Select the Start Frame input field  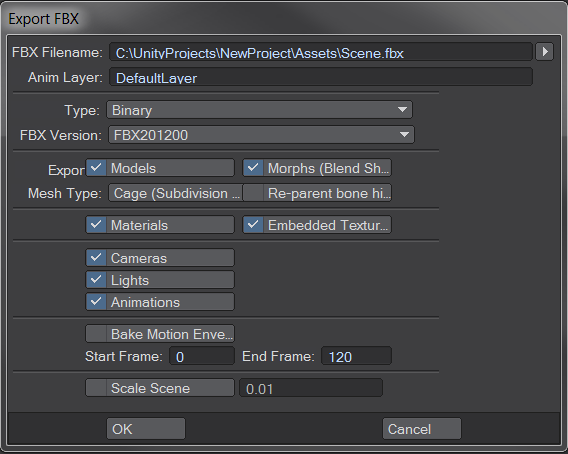tap(202, 356)
